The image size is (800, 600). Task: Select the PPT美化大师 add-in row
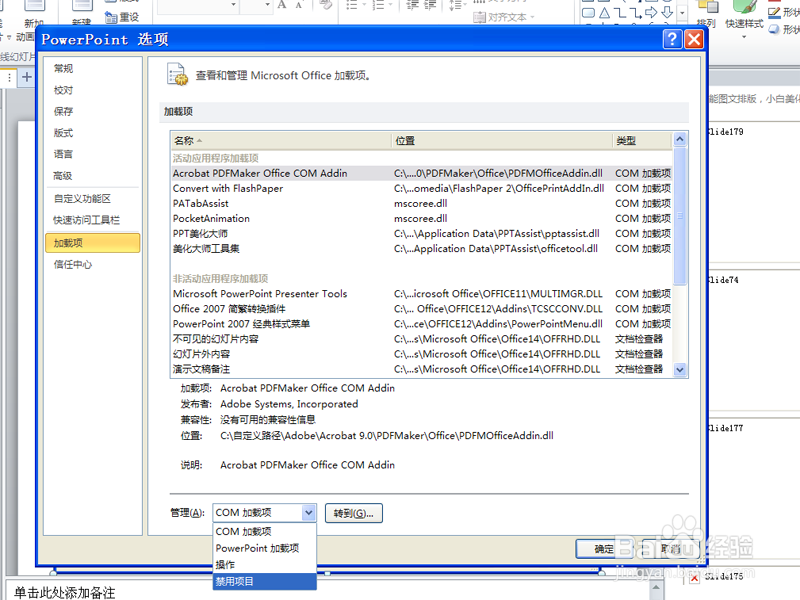click(421, 234)
